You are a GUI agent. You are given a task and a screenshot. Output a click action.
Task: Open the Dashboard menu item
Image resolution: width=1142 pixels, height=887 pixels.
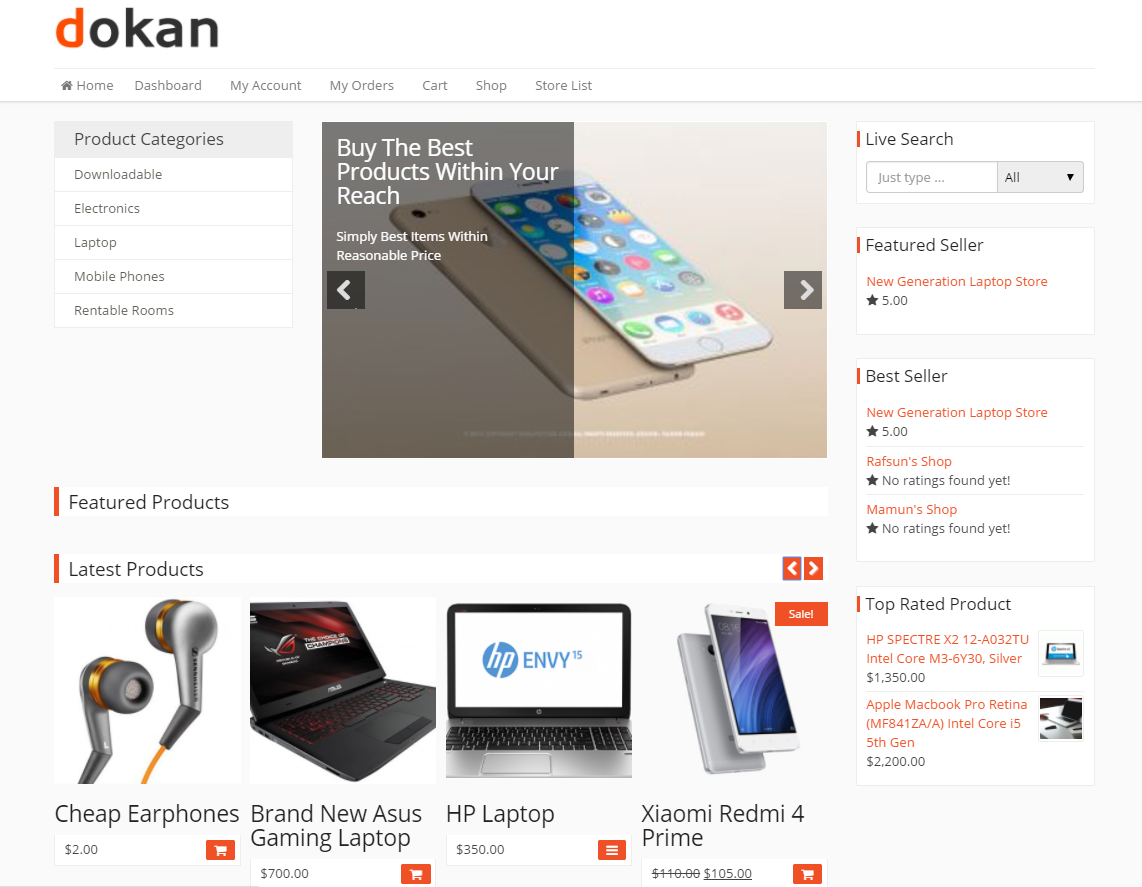point(168,85)
